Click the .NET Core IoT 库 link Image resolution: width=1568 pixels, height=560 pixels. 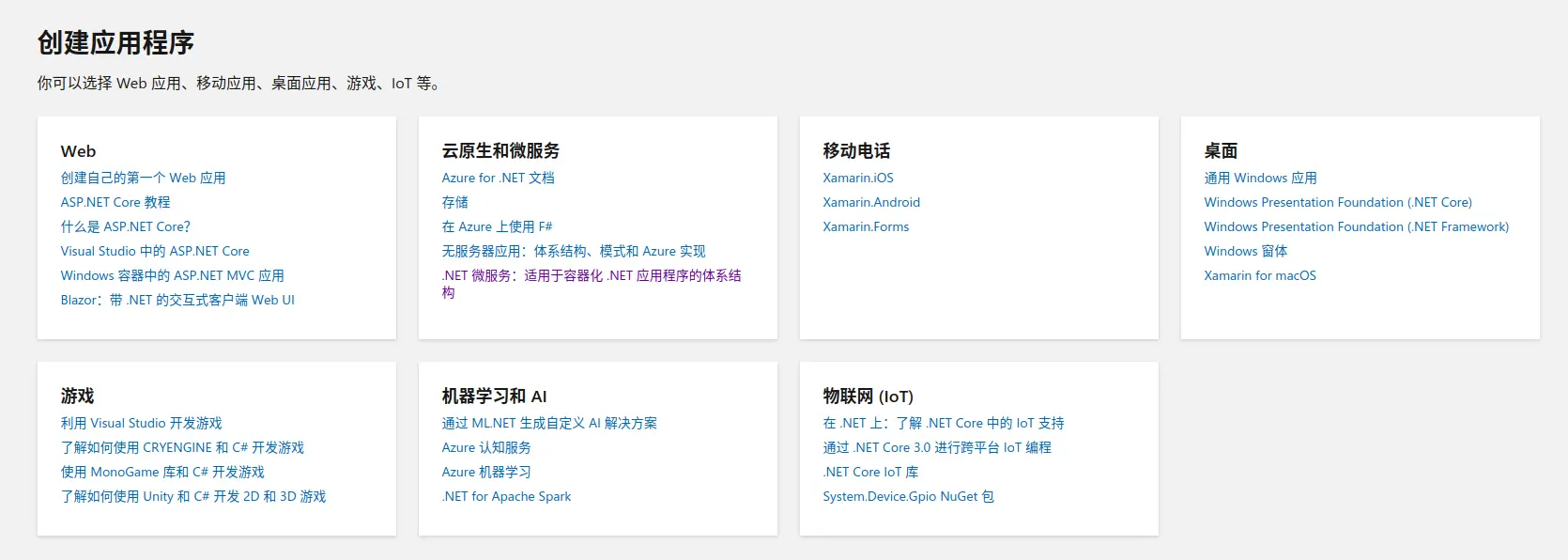point(870,472)
